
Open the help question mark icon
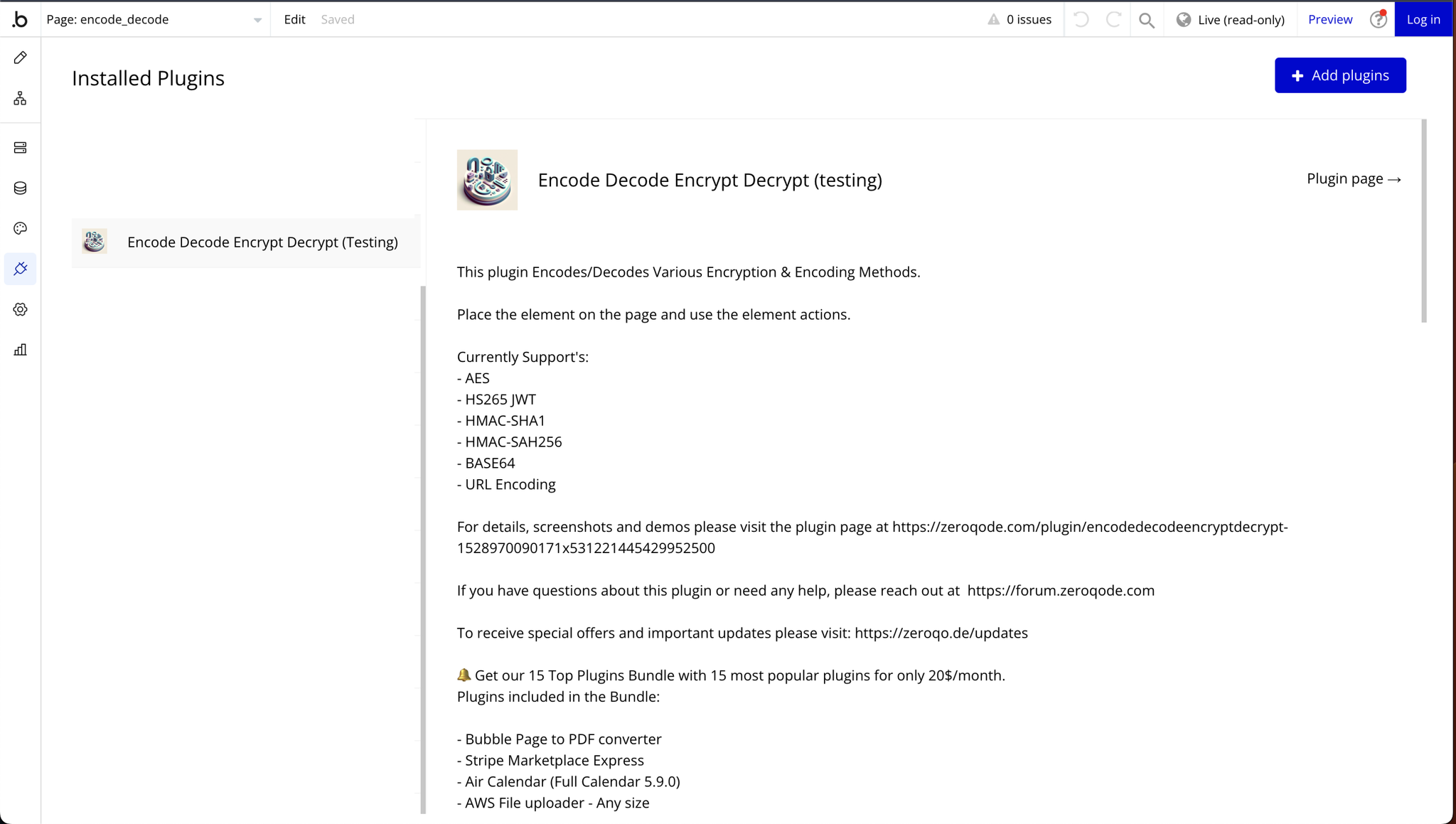tap(1378, 20)
